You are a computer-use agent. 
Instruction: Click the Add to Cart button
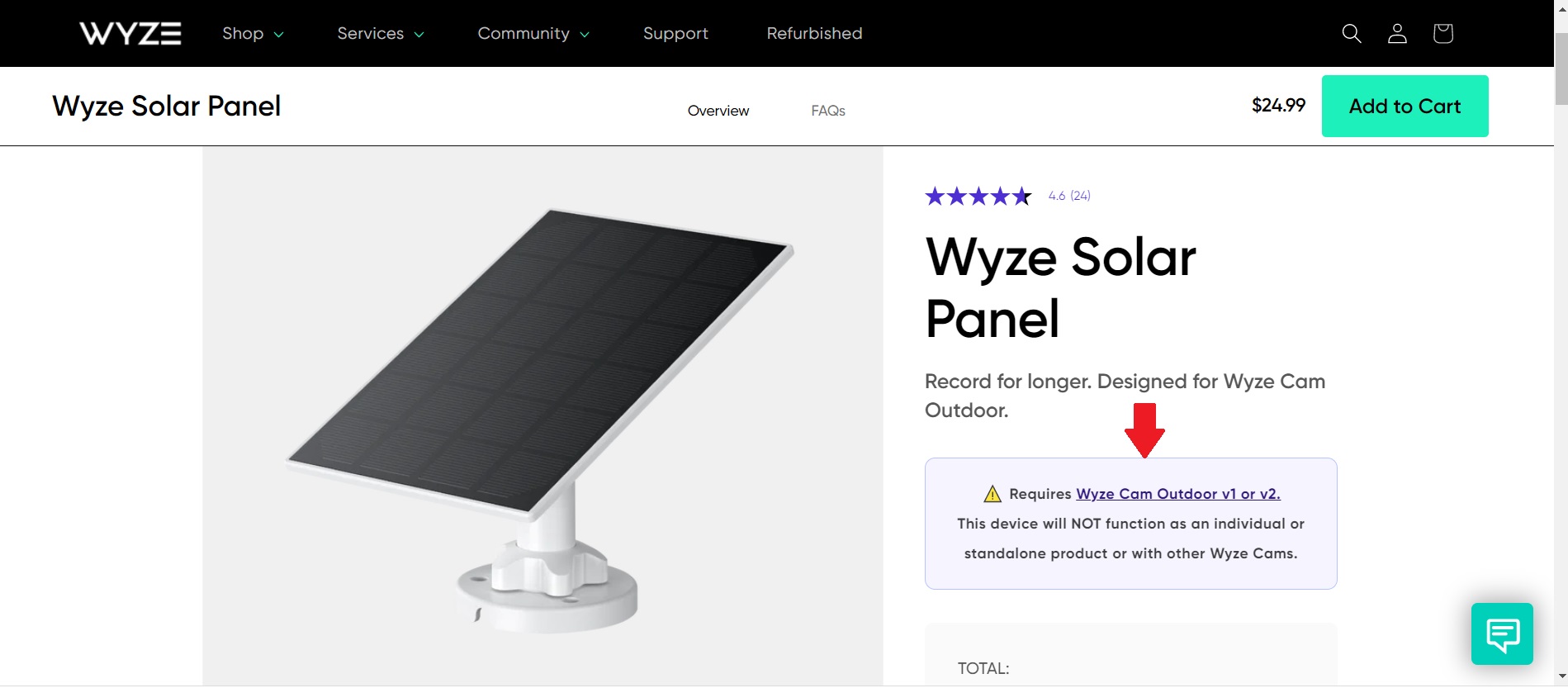pyautogui.click(x=1405, y=106)
